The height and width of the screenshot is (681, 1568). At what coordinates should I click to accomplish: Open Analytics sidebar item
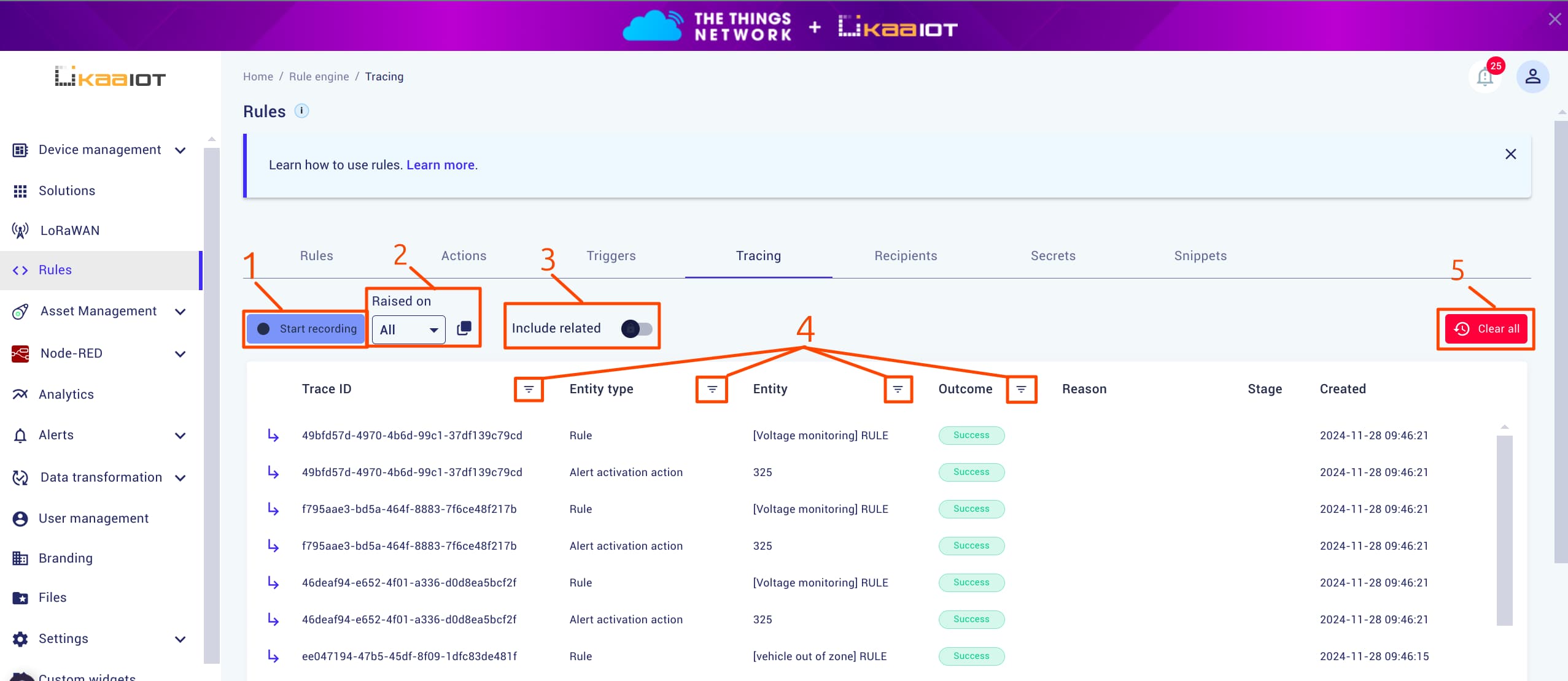(x=101, y=394)
